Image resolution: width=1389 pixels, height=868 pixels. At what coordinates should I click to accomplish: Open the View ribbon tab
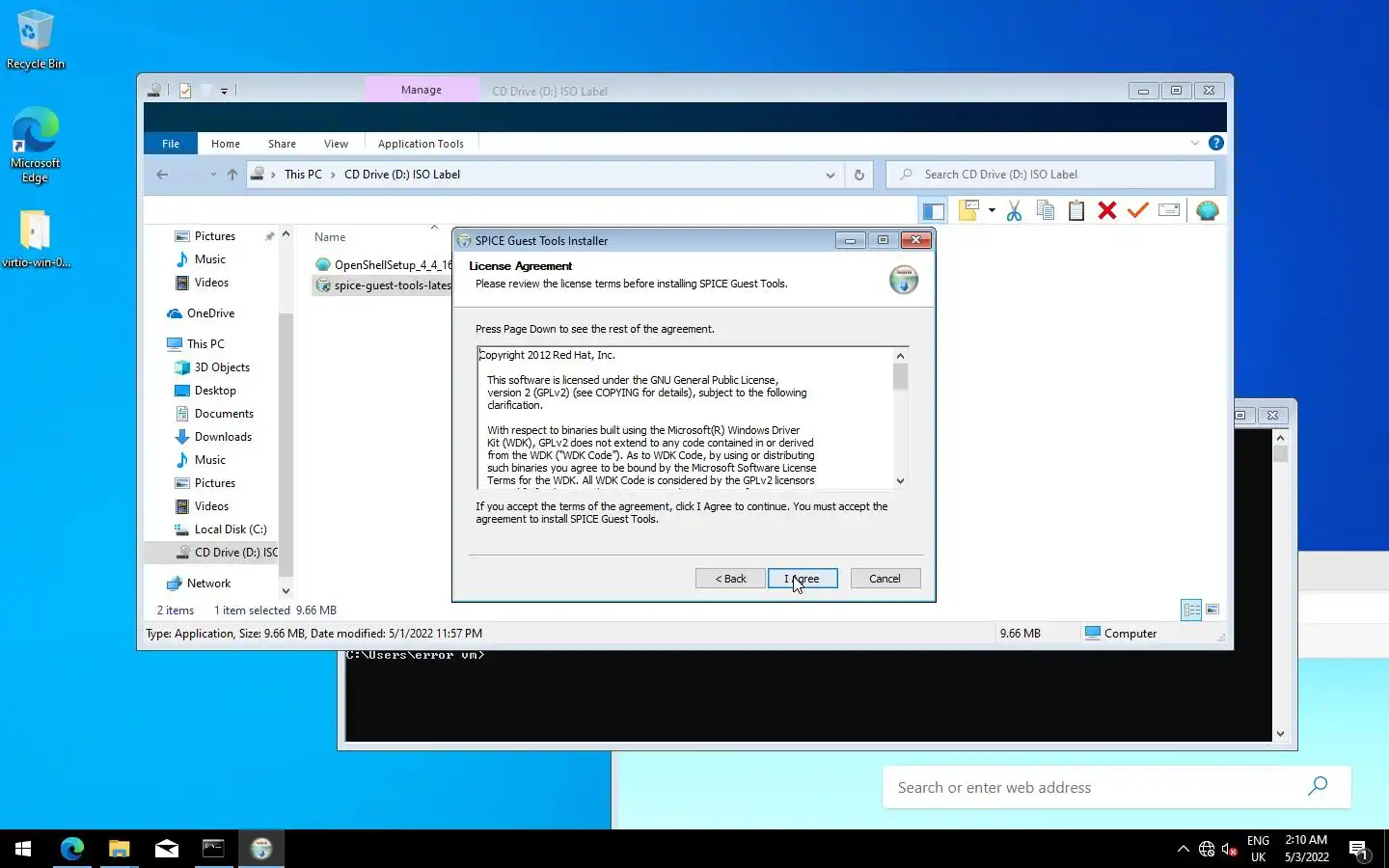coord(336,144)
